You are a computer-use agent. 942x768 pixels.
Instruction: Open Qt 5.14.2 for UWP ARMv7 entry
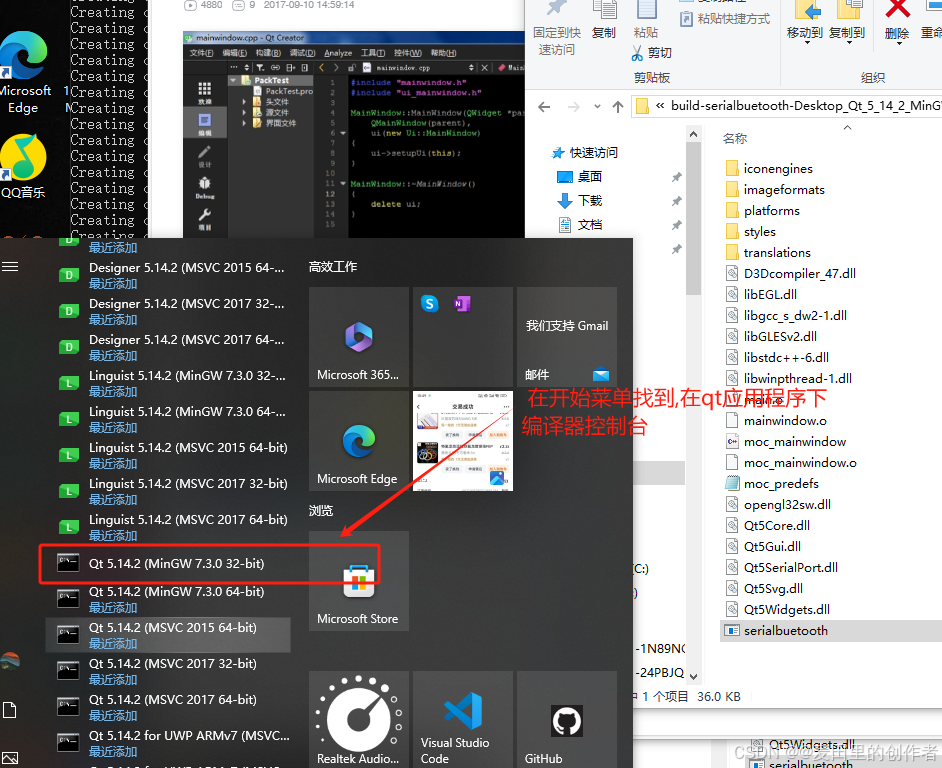(x=168, y=743)
